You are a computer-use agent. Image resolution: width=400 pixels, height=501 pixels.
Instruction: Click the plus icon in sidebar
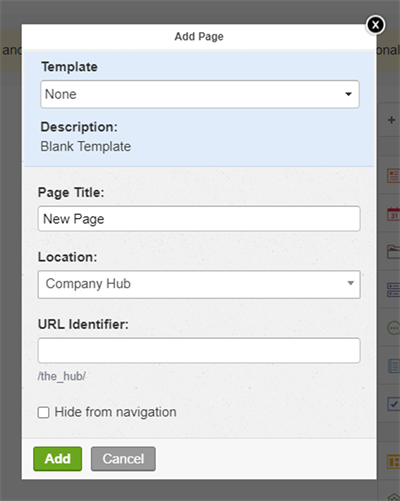point(392,120)
